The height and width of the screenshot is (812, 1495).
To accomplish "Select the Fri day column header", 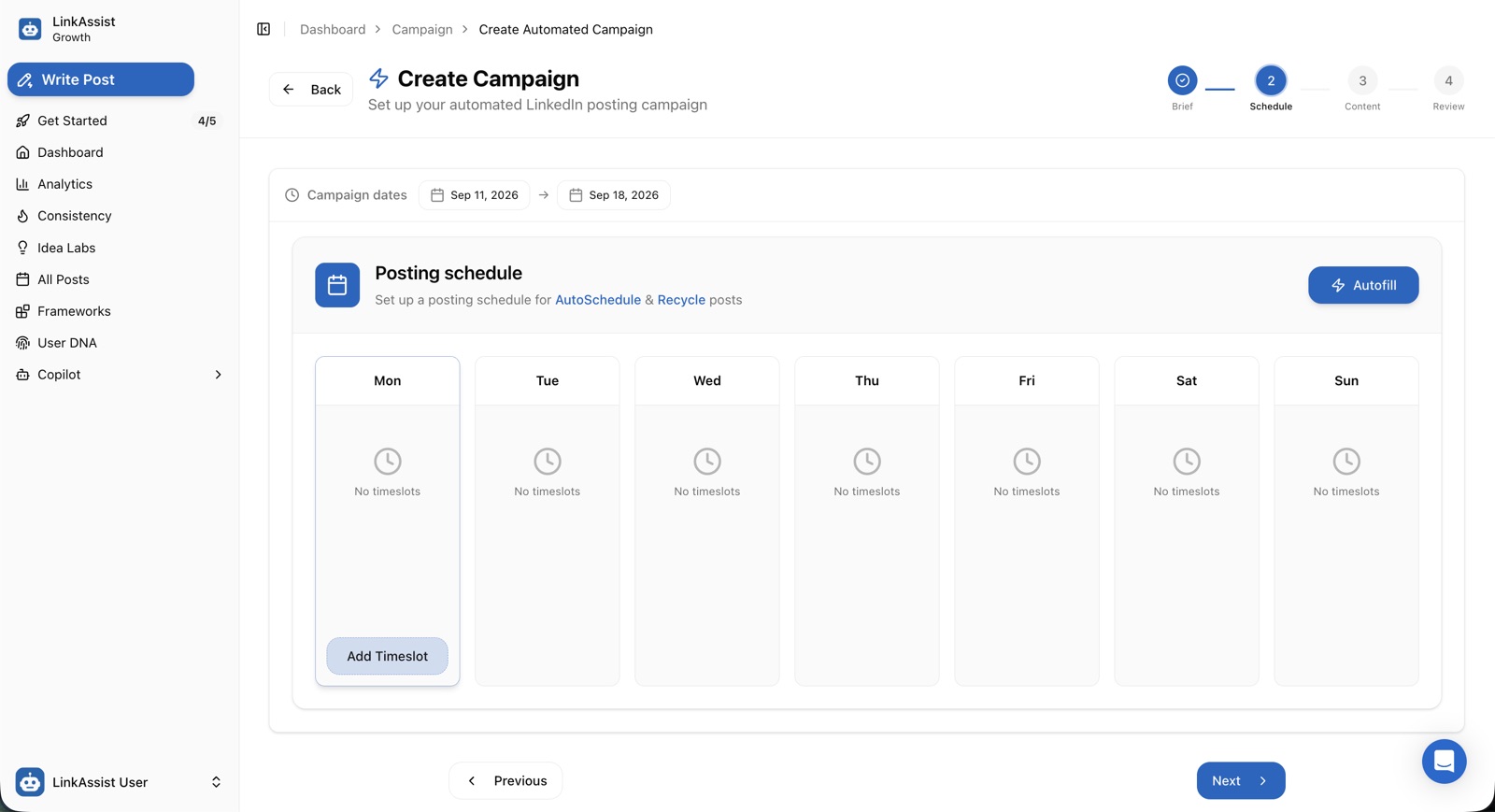I will (x=1027, y=381).
